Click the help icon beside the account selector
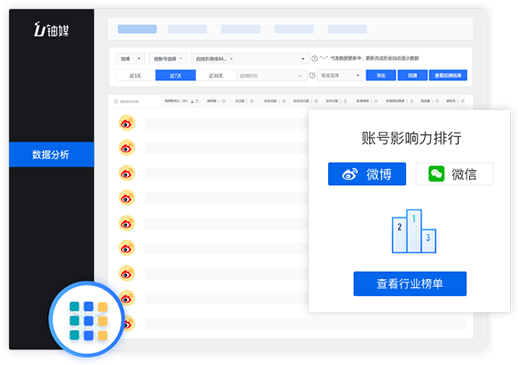 click(x=314, y=58)
